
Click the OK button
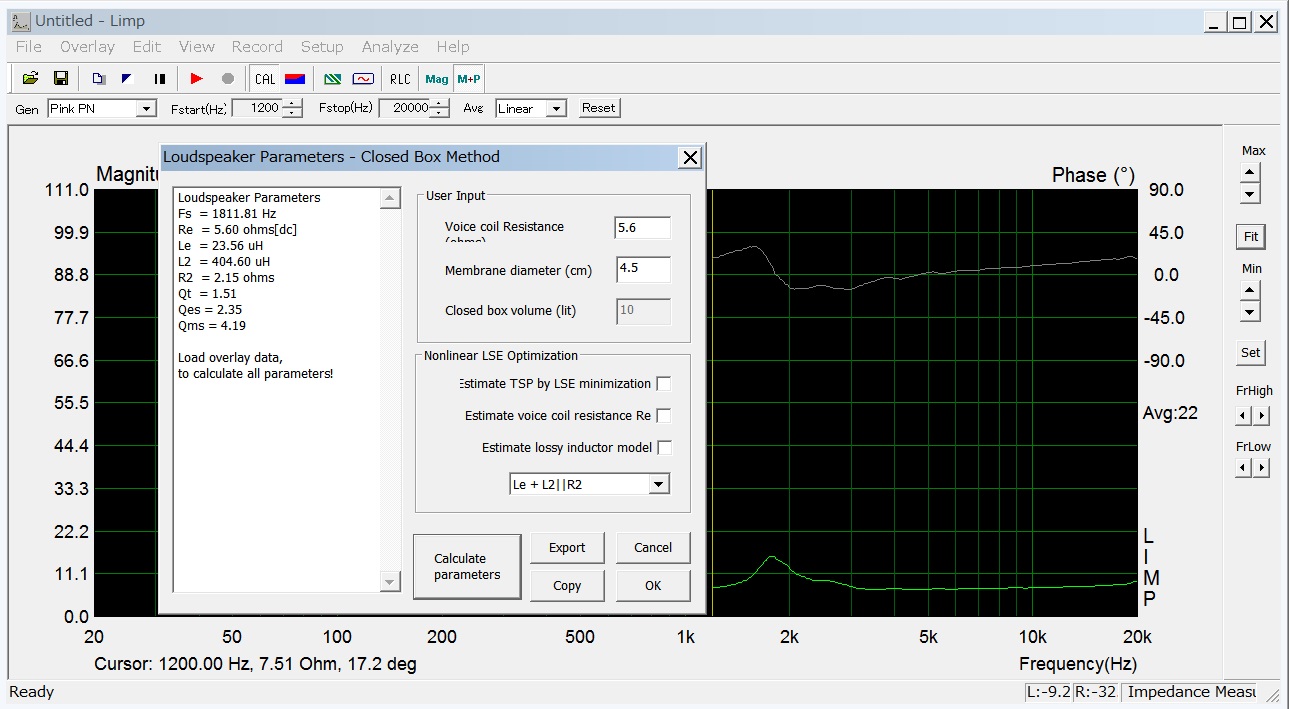(x=653, y=586)
